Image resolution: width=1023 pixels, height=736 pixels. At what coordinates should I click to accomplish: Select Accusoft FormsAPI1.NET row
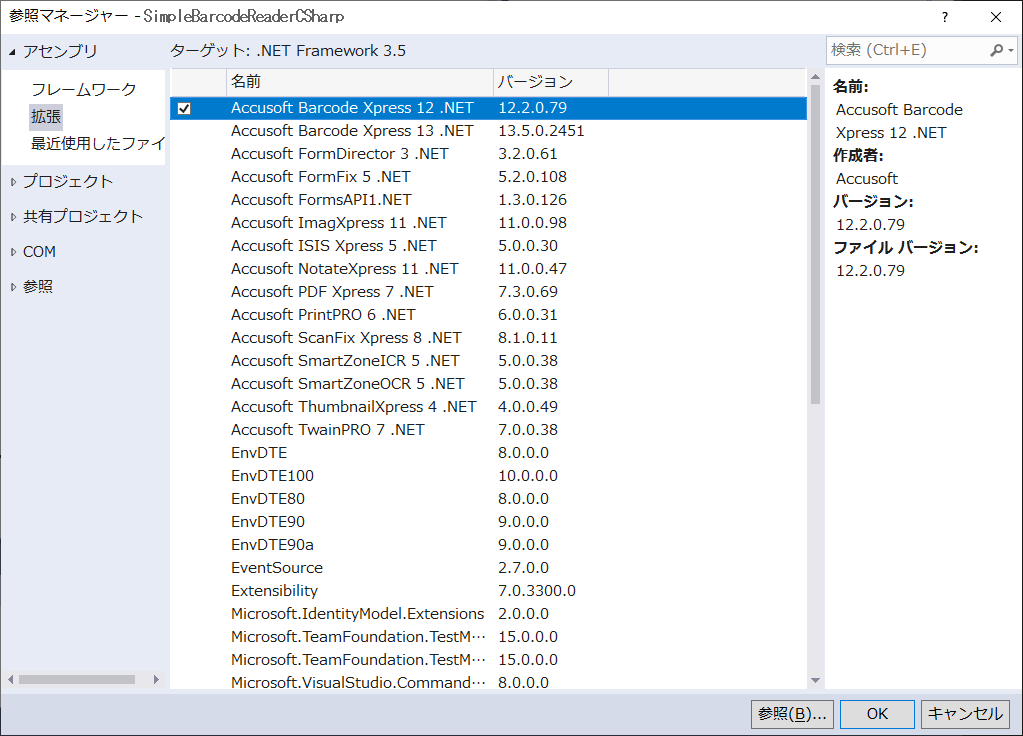(x=488, y=200)
